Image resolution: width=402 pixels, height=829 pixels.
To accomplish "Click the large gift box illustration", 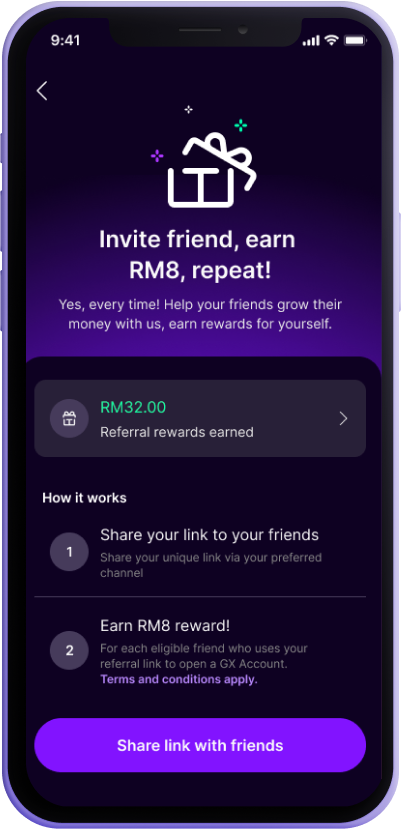I will pos(212,170).
